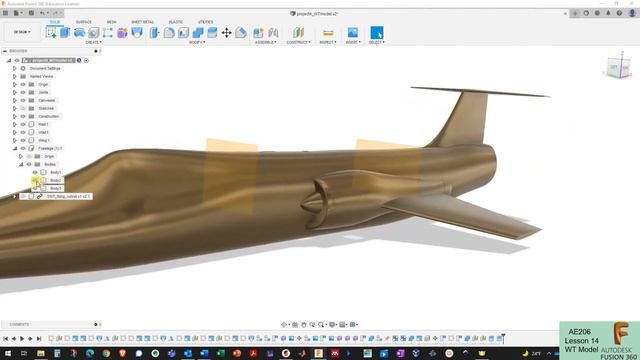This screenshot has height=360, width=640.
Task: Expand the Document Settings node
Action: click(15, 68)
